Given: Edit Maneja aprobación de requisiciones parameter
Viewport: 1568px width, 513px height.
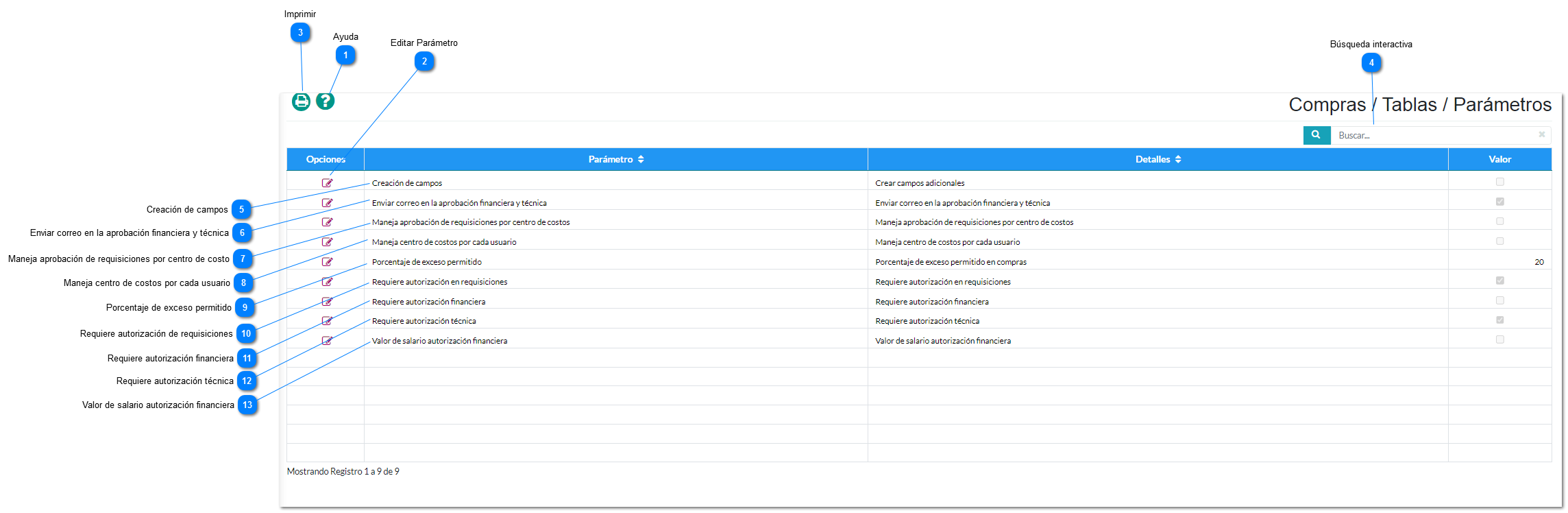Looking at the screenshot, I should pos(328,222).
